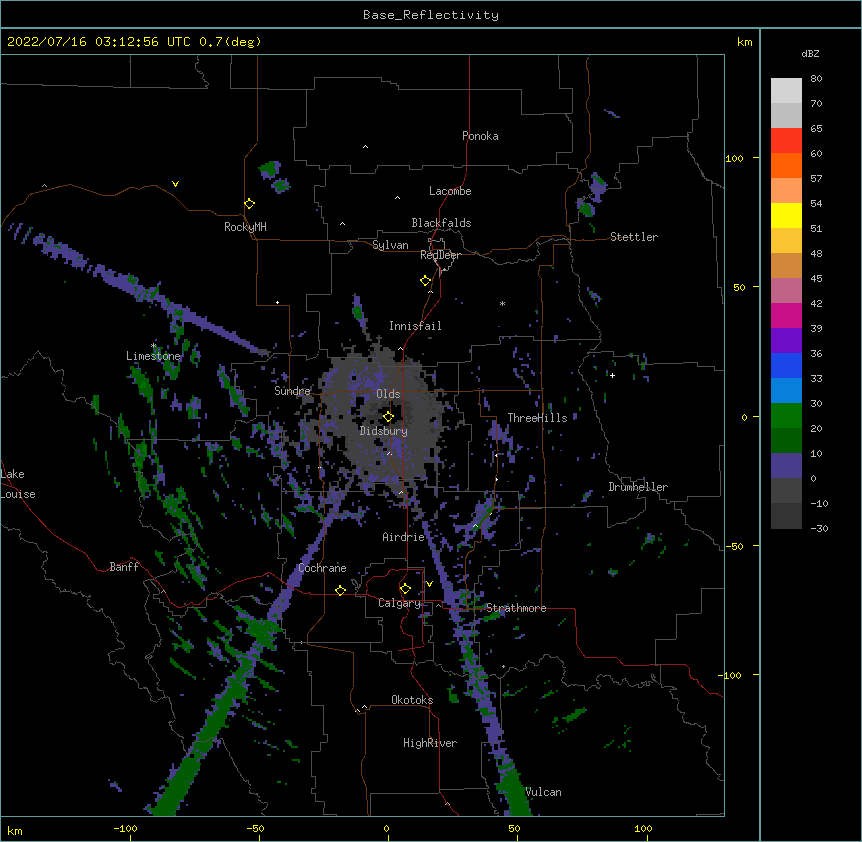The width and height of the screenshot is (862, 842).
Task: Pick the brown 45-48 dBZ legend swatch
Action: [786, 265]
